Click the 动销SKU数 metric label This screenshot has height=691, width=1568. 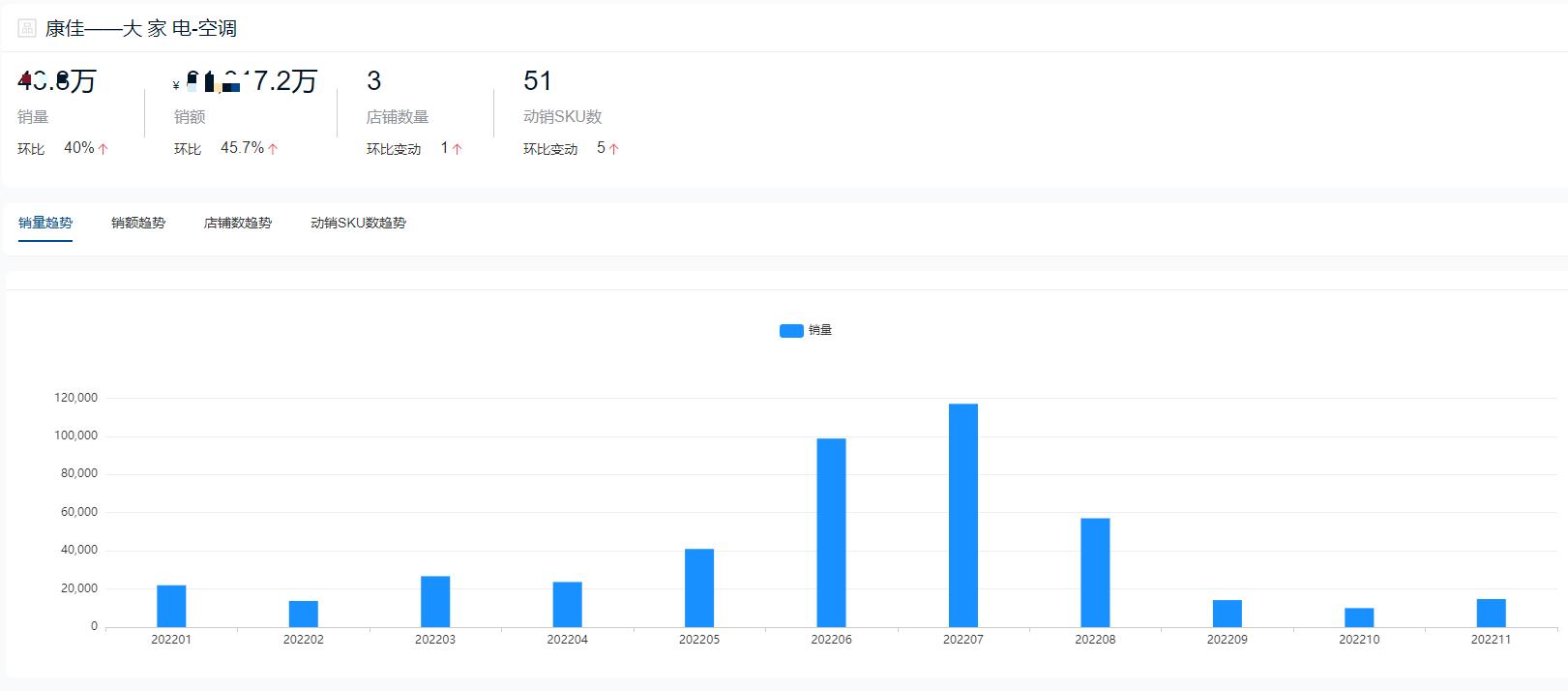point(563,117)
